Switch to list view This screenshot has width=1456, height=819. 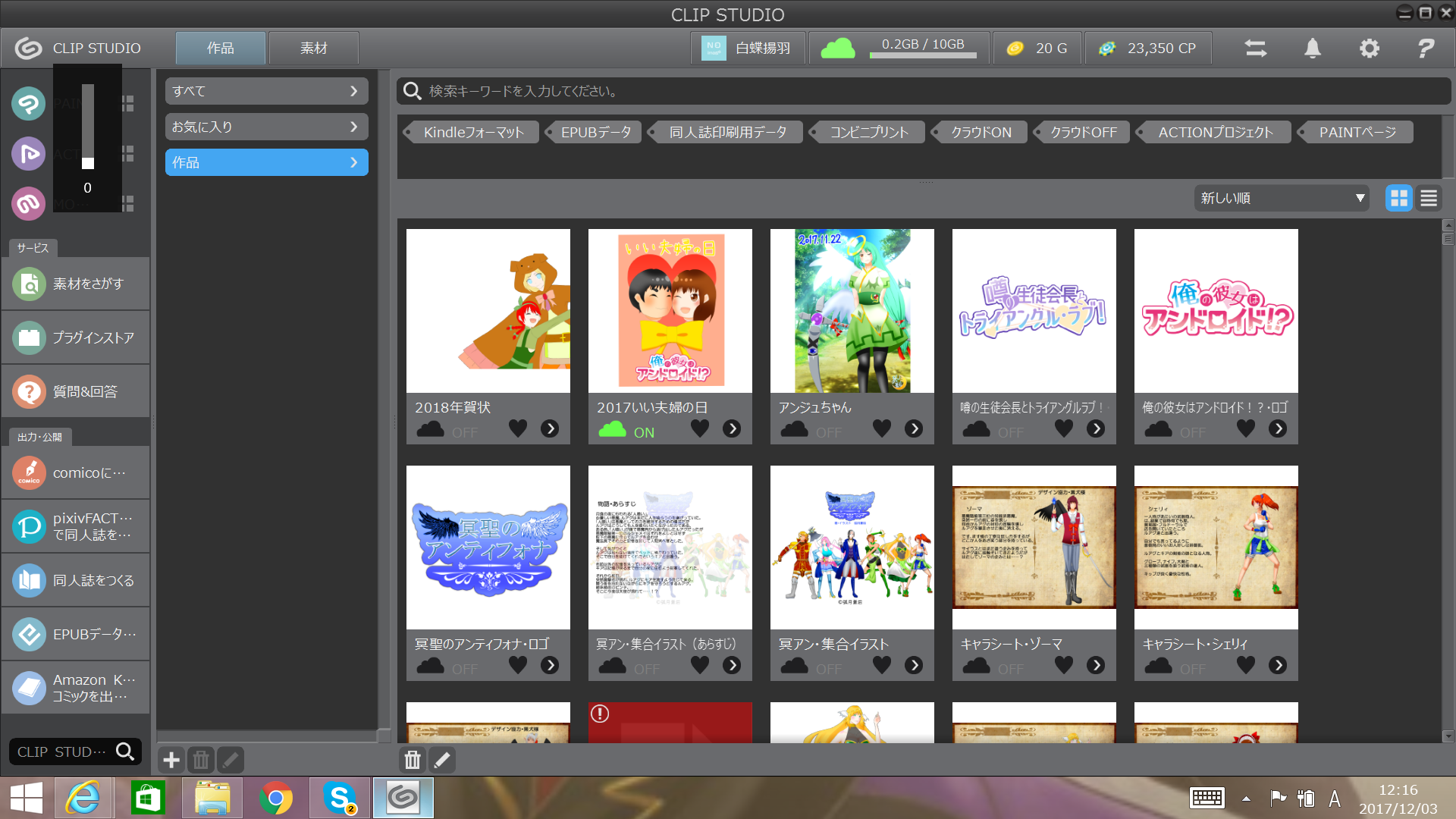[x=1429, y=199]
